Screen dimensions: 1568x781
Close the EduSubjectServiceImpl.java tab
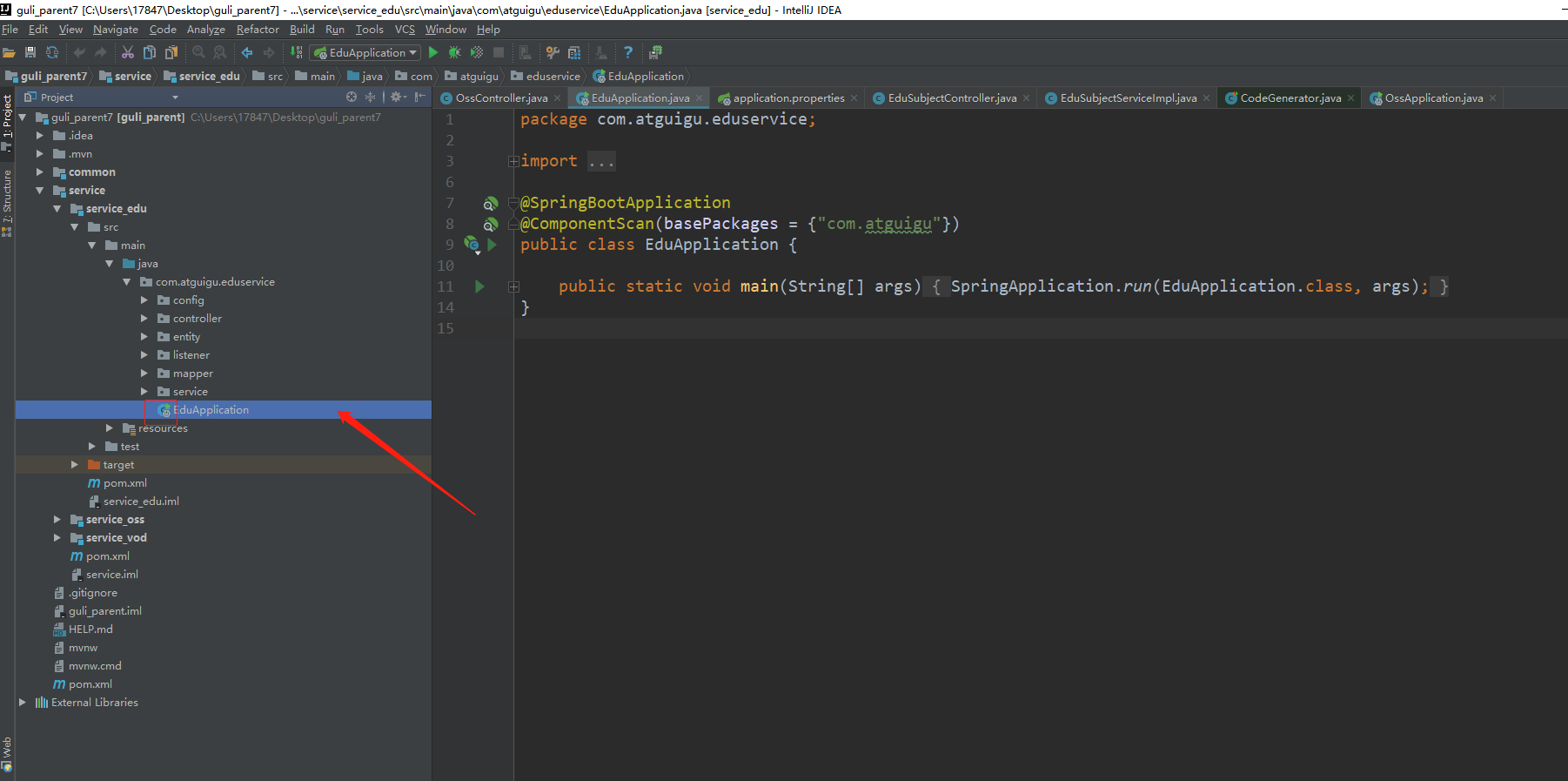1206,98
